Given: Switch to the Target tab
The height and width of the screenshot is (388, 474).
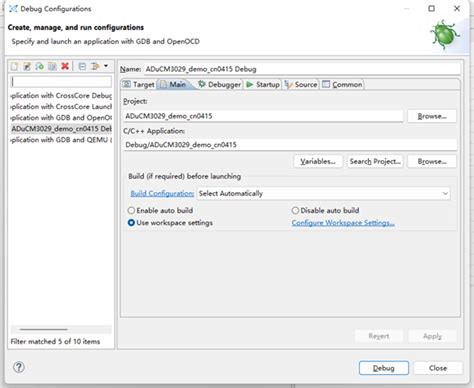Looking at the screenshot, I should (x=138, y=84).
